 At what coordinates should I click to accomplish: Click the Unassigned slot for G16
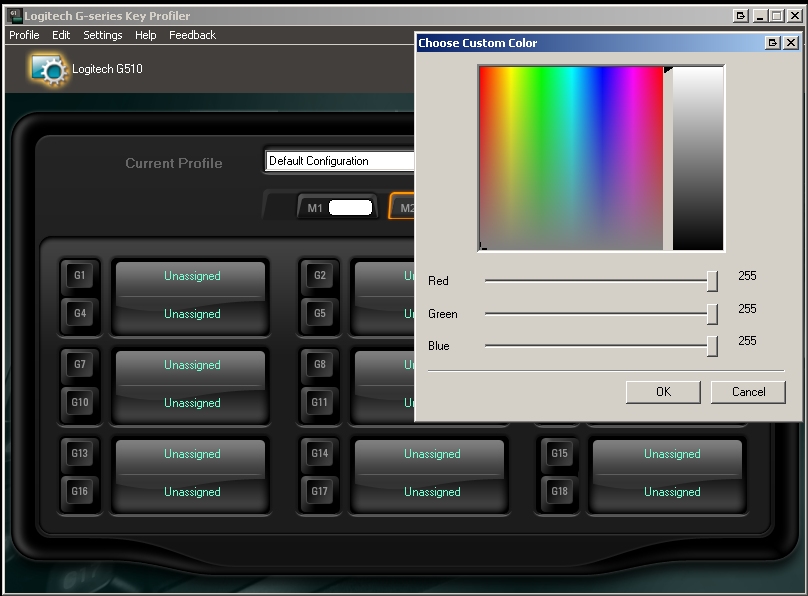pyautogui.click(x=192, y=492)
